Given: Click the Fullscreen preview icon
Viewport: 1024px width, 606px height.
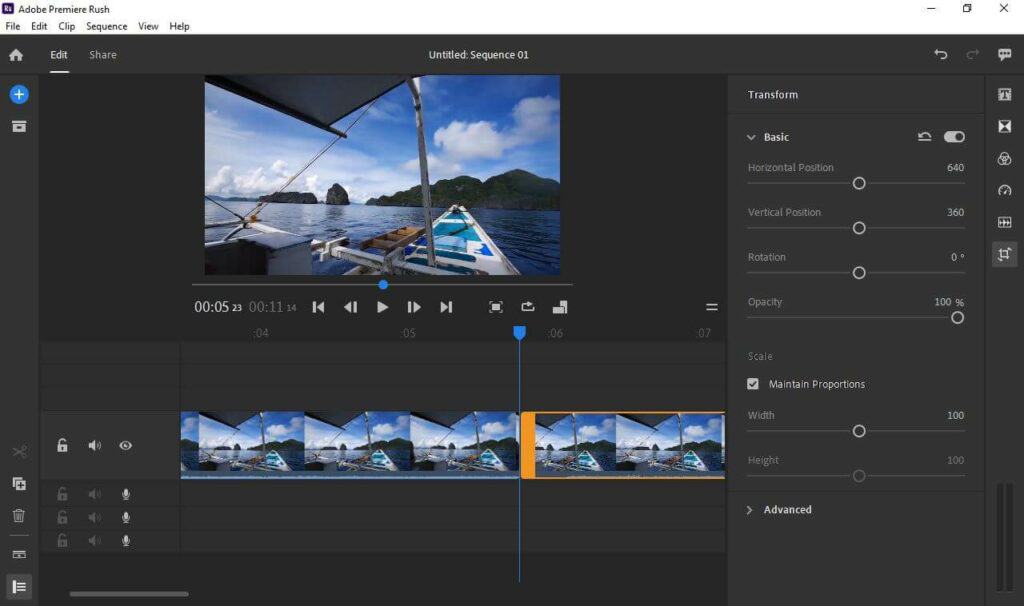Looking at the screenshot, I should coord(496,307).
